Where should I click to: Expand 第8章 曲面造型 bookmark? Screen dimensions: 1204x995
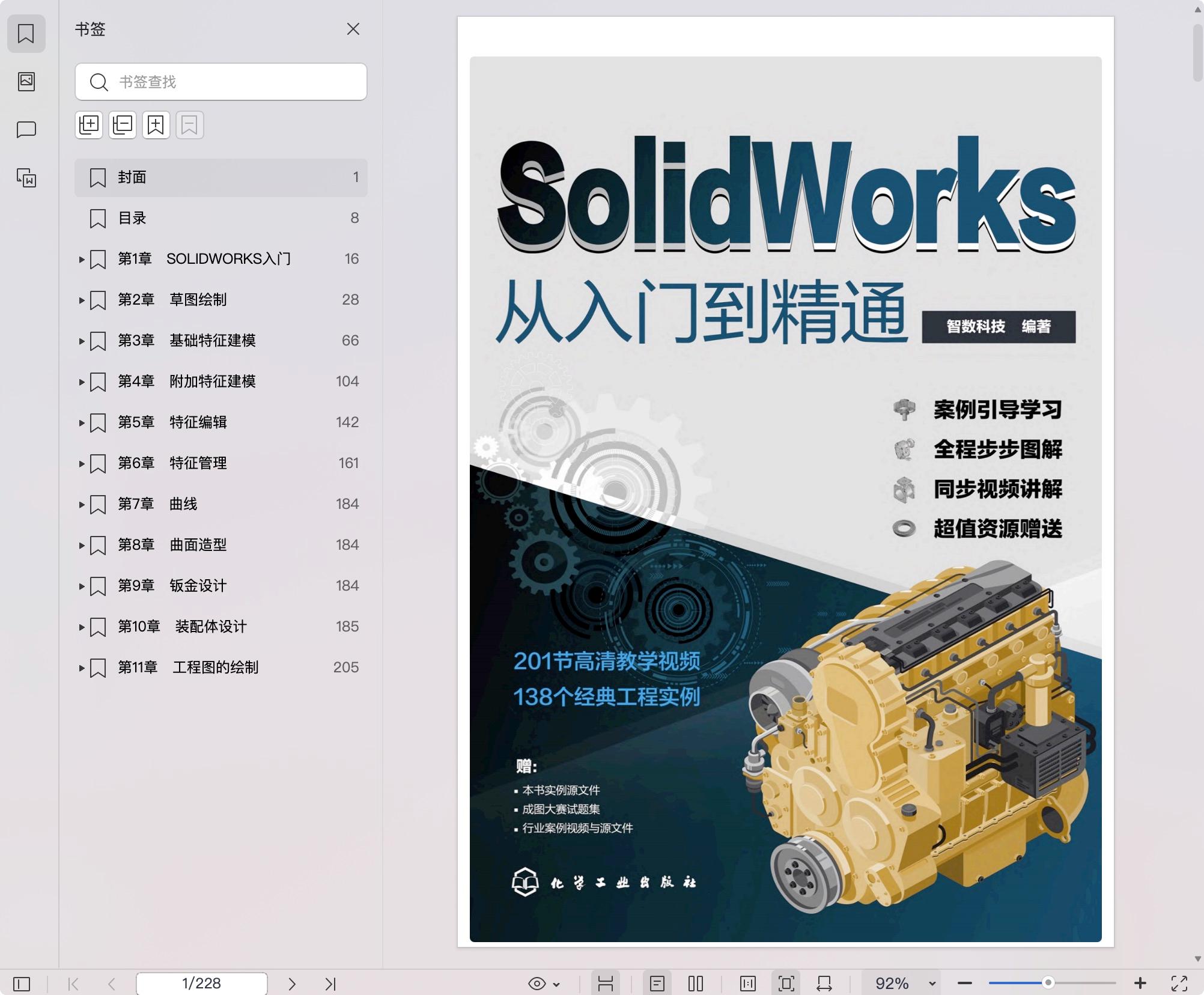(82, 546)
